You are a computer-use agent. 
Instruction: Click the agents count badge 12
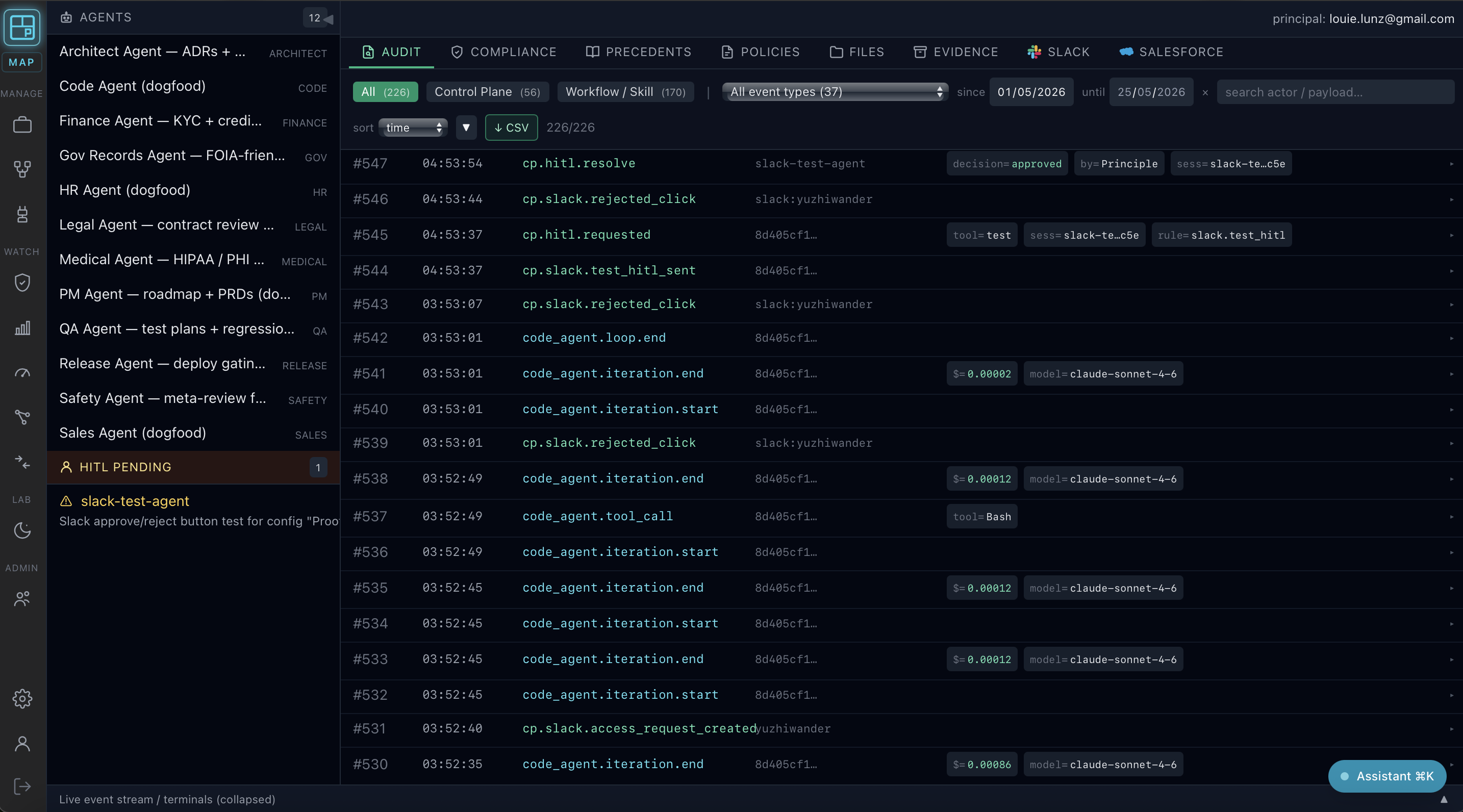coord(314,18)
